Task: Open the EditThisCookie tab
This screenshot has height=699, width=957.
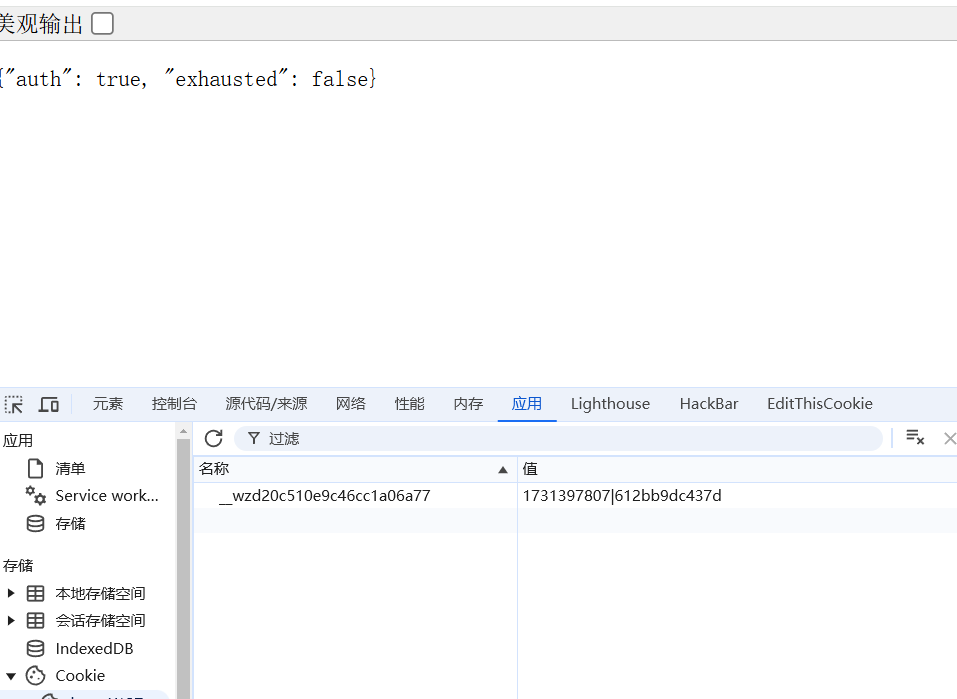Action: tap(819, 404)
